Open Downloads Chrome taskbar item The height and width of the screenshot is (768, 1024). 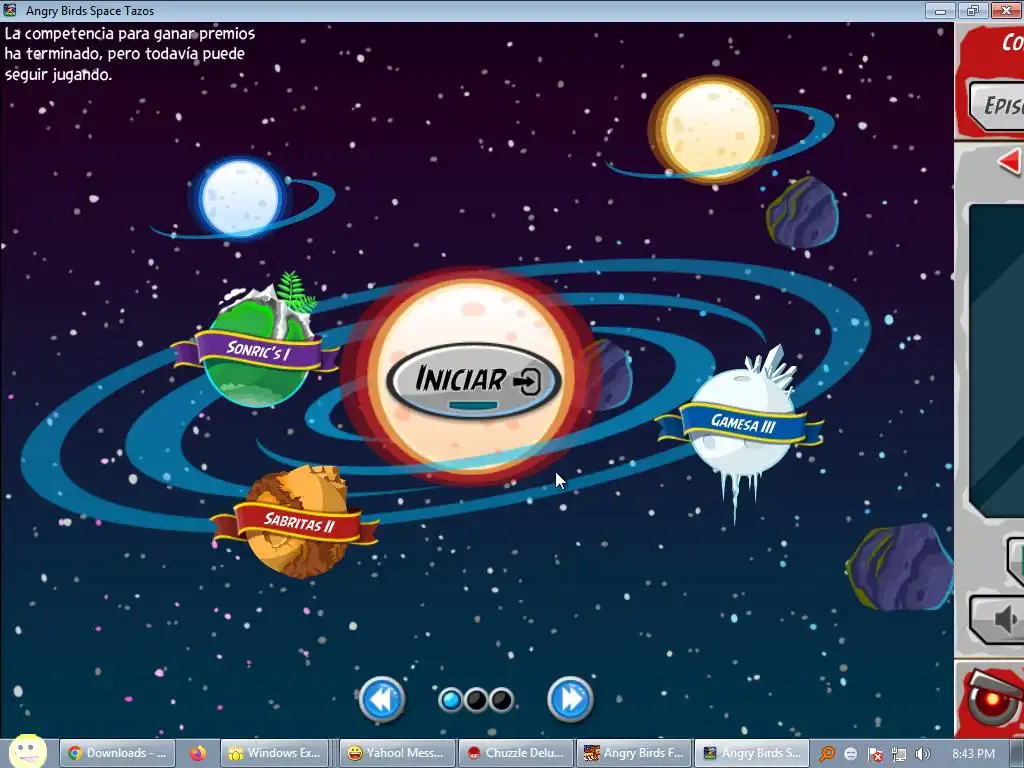pos(118,753)
